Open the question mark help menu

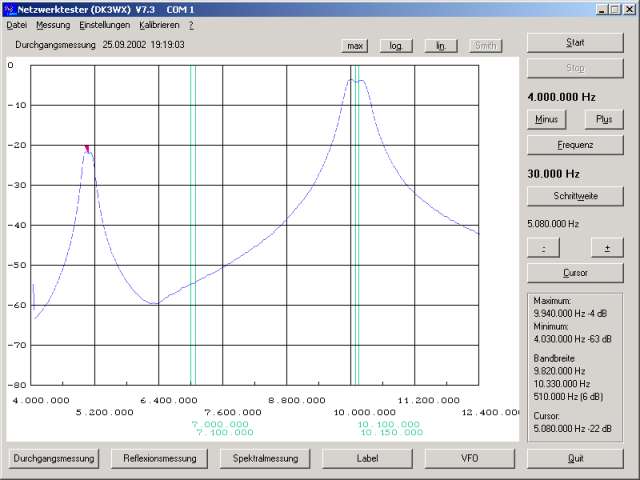coord(191,25)
